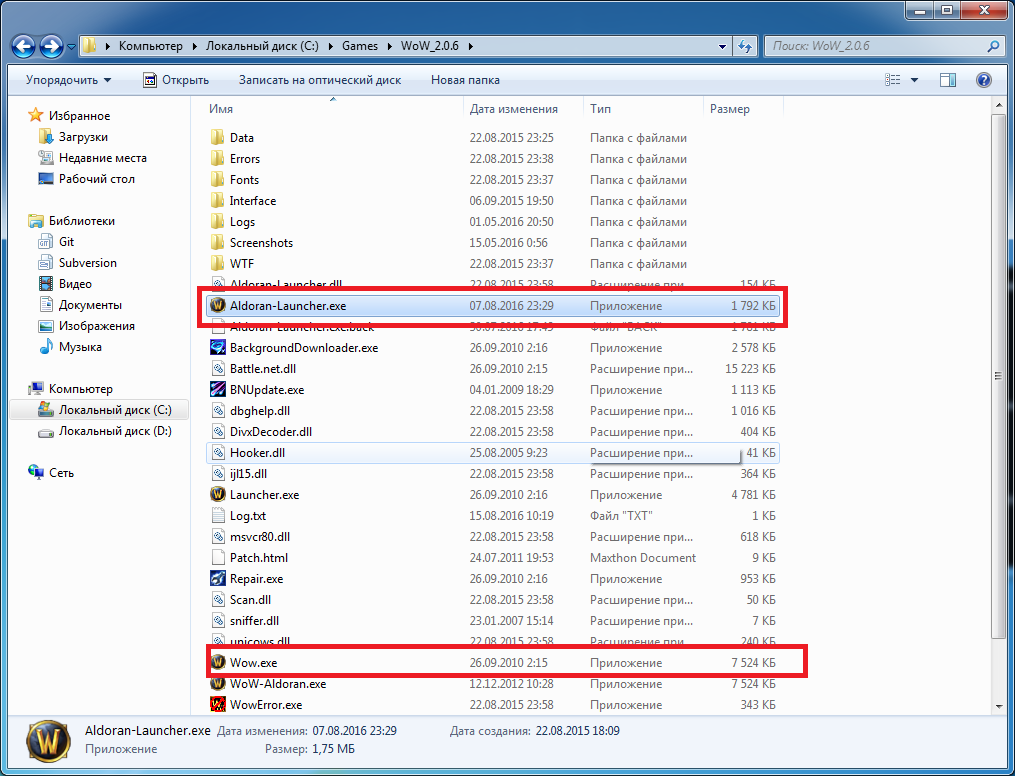Expand the view options dropdown arrow
This screenshot has width=1015, height=776.
click(x=915, y=80)
